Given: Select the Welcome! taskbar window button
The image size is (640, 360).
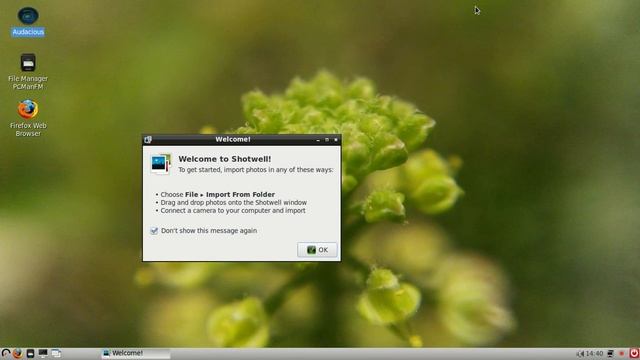Looking at the screenshot, I should point(136,353).
